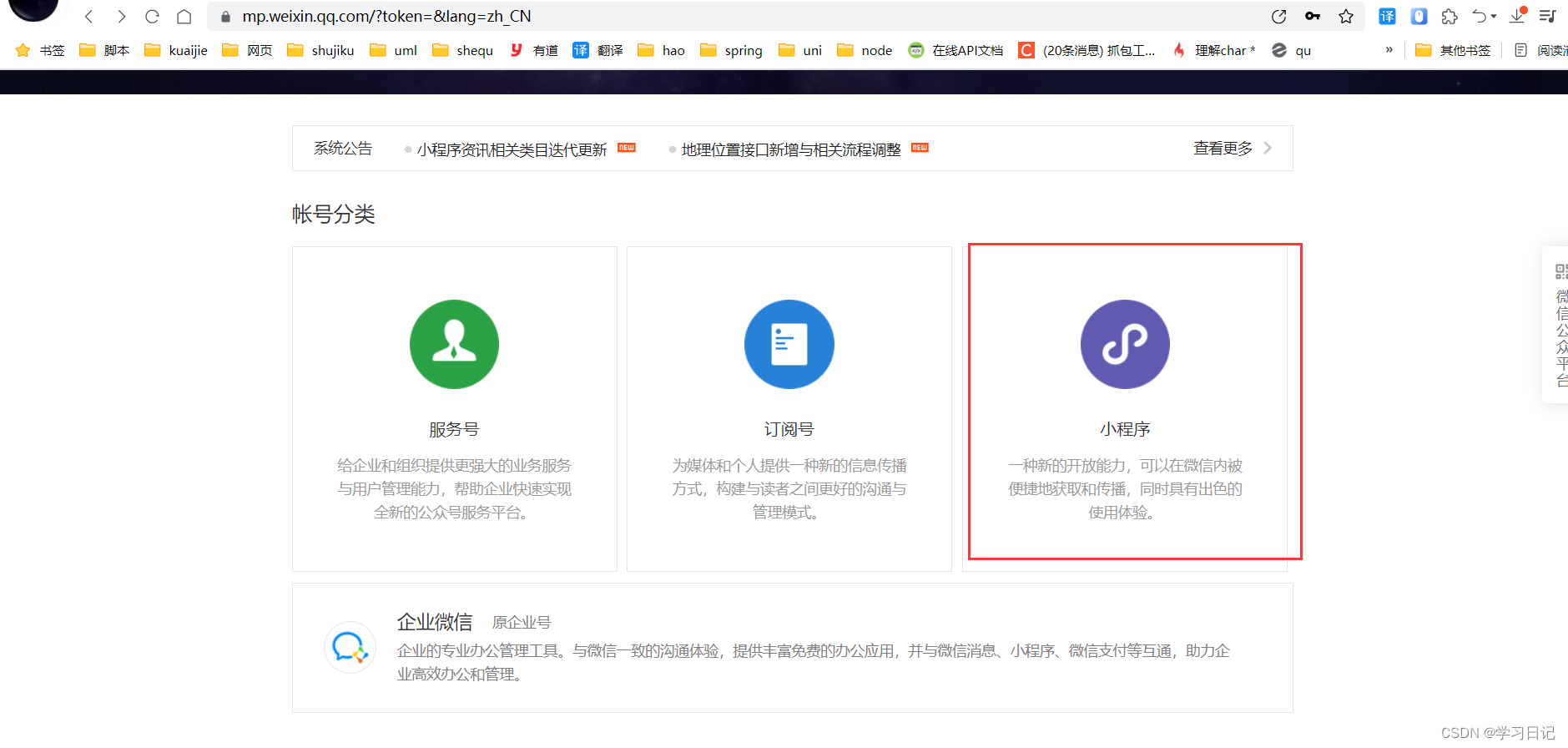The width and height of the screenshot is (1568, 748).
Task: Bookmark this page with the star icon
Action: (1346, 17)
